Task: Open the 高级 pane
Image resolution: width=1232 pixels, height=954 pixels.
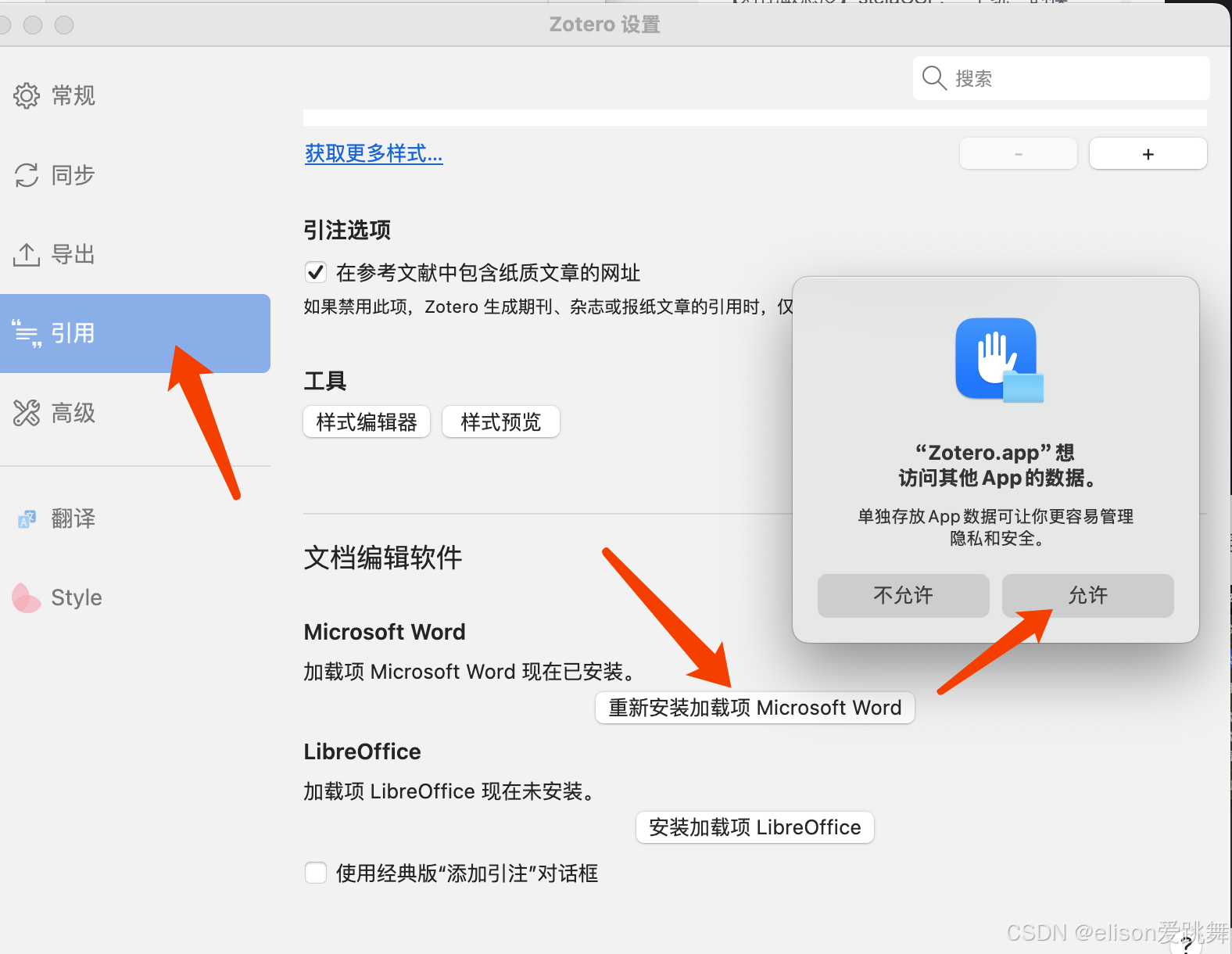Action: (73, 412)
